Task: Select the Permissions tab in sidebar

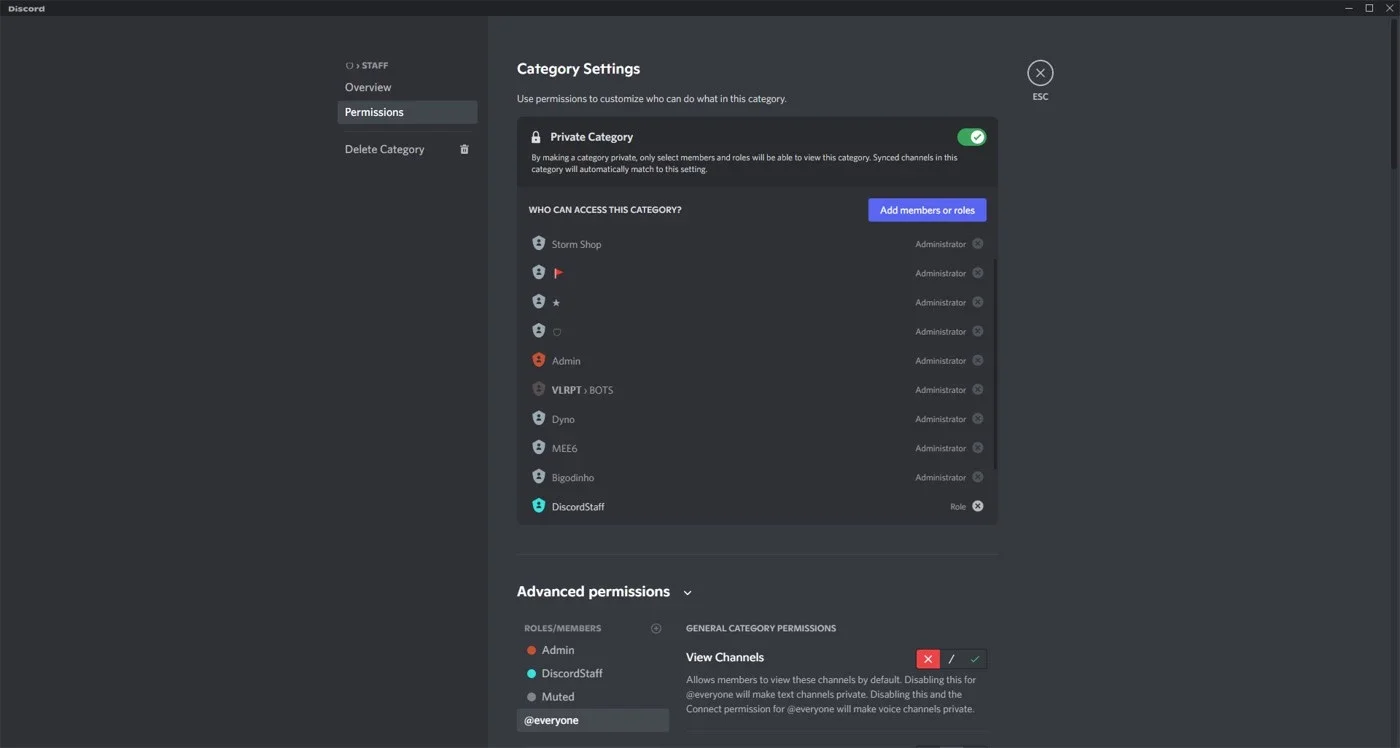Action: click(x=407, y=112)
